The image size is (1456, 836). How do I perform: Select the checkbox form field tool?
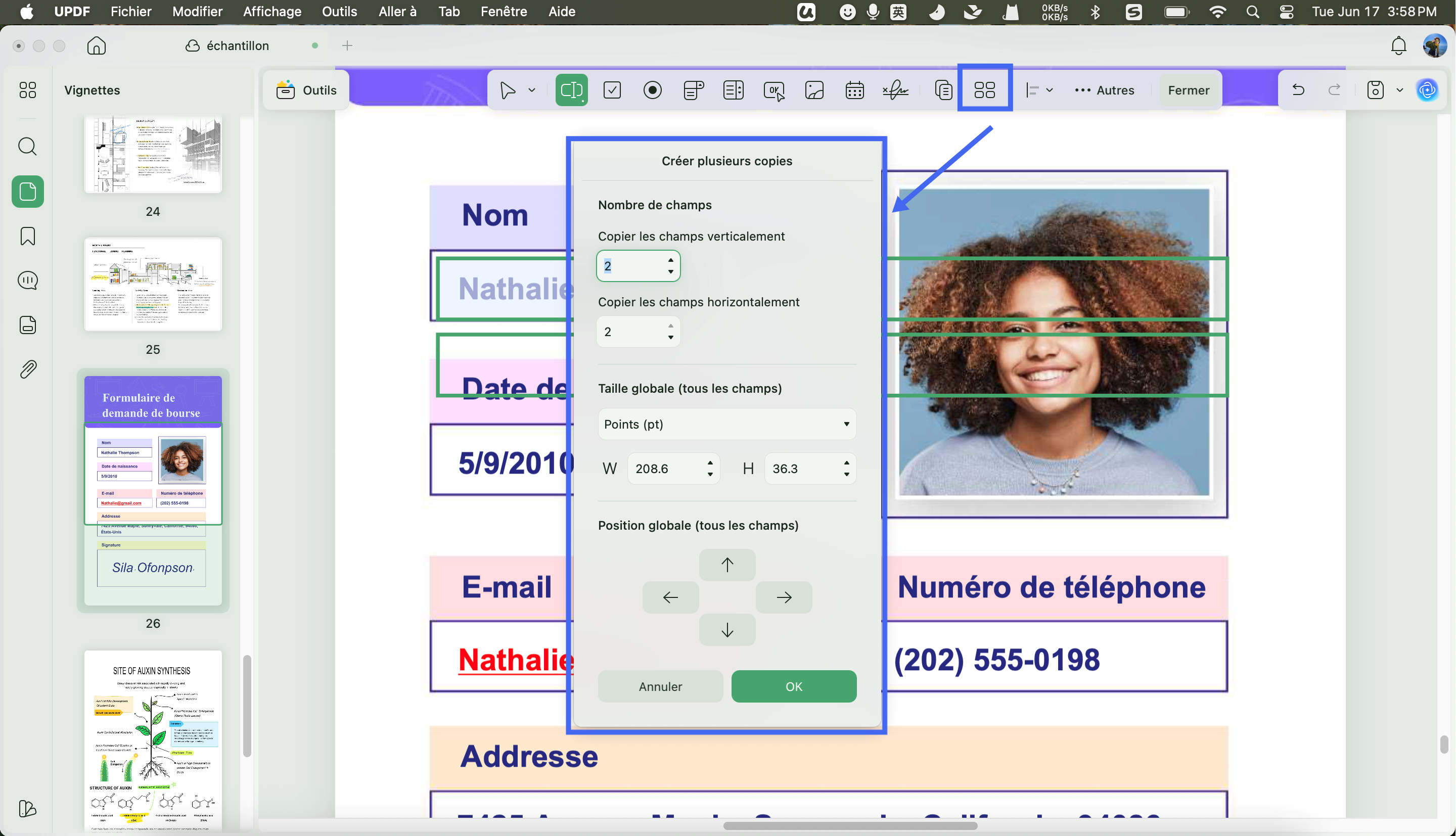(612, 90)
